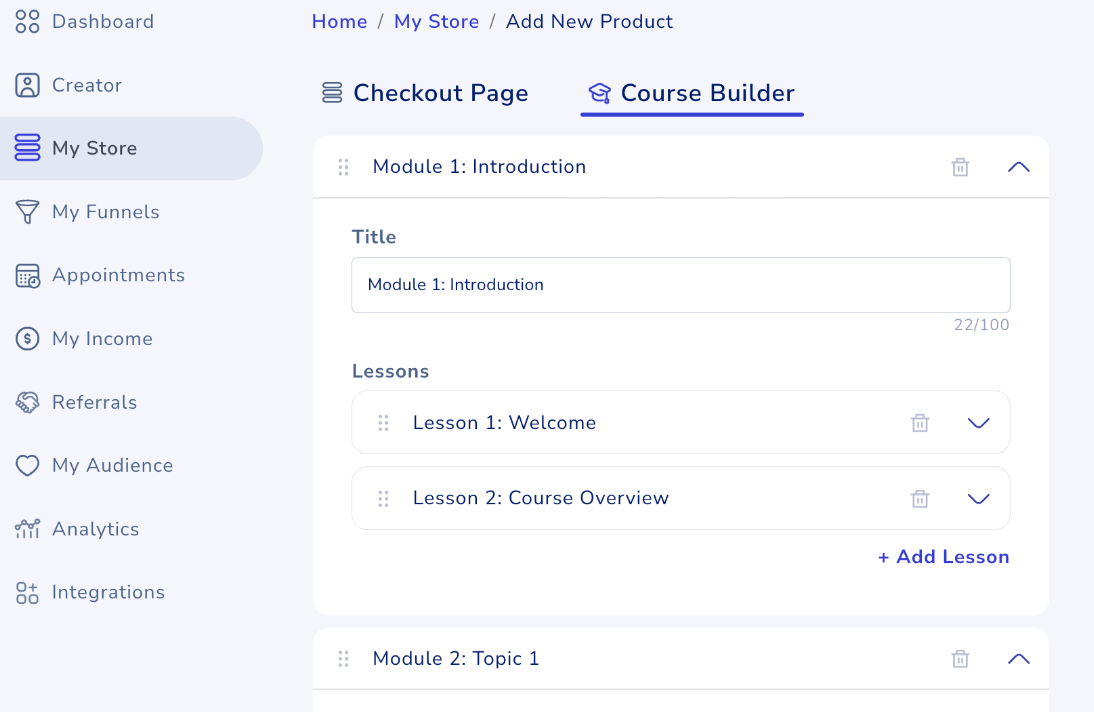Screen dimensions: 1094x712
Task: Delete Lesson 1: Welcome
Action: (x=920, y=422)
